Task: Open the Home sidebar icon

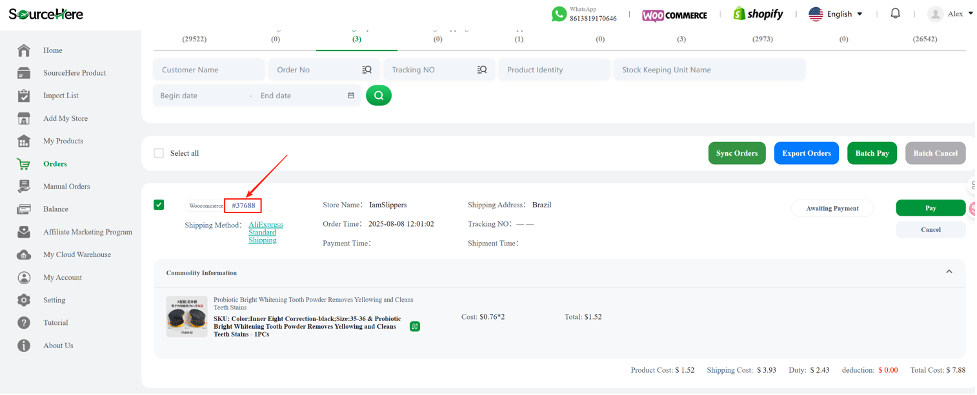Action: 24,50
